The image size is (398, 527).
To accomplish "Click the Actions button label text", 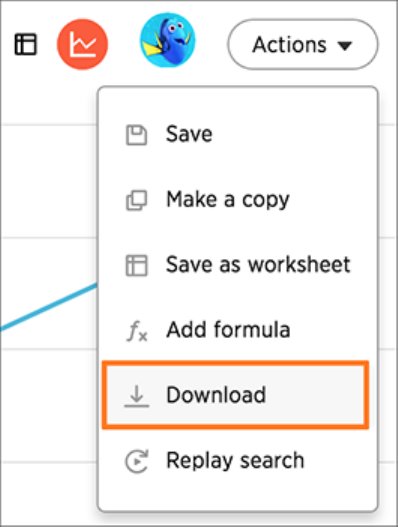I will pyautogui.click(x=289, y=45).
